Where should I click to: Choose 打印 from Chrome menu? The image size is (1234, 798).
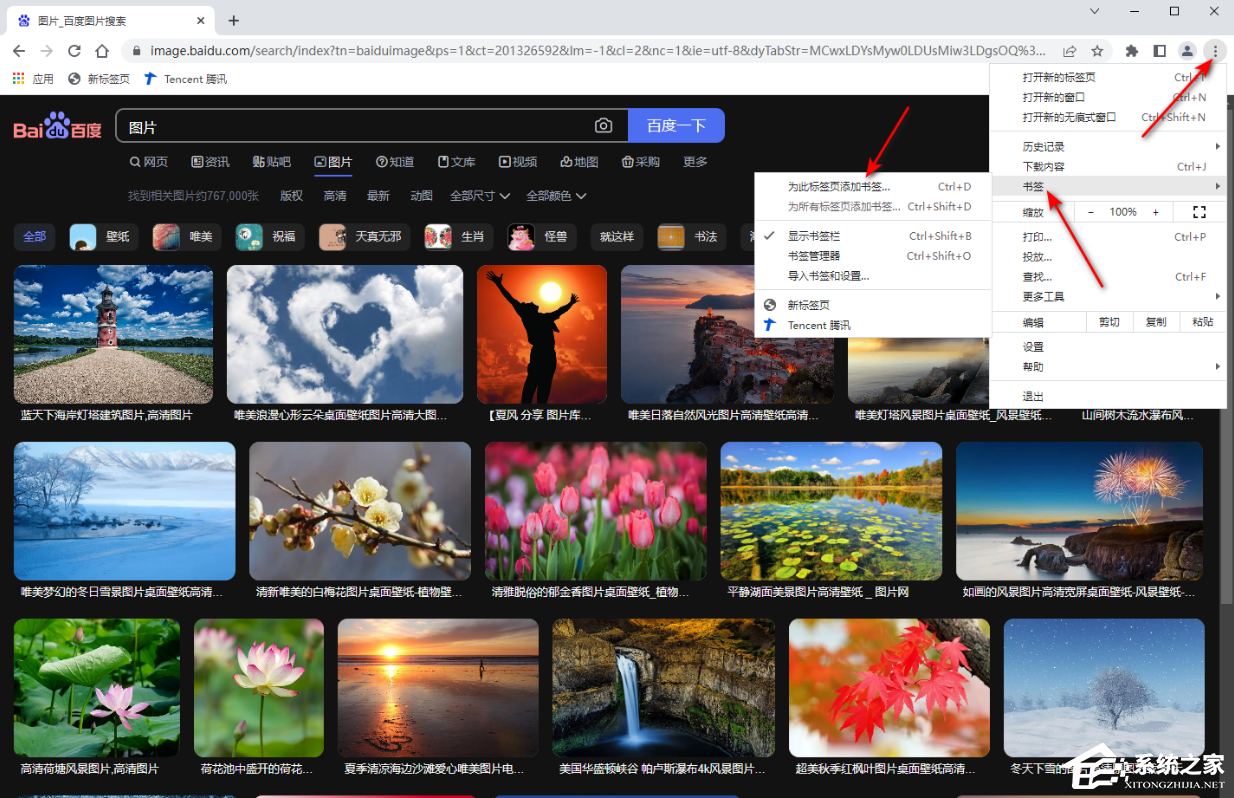[x=1108, y=237]
